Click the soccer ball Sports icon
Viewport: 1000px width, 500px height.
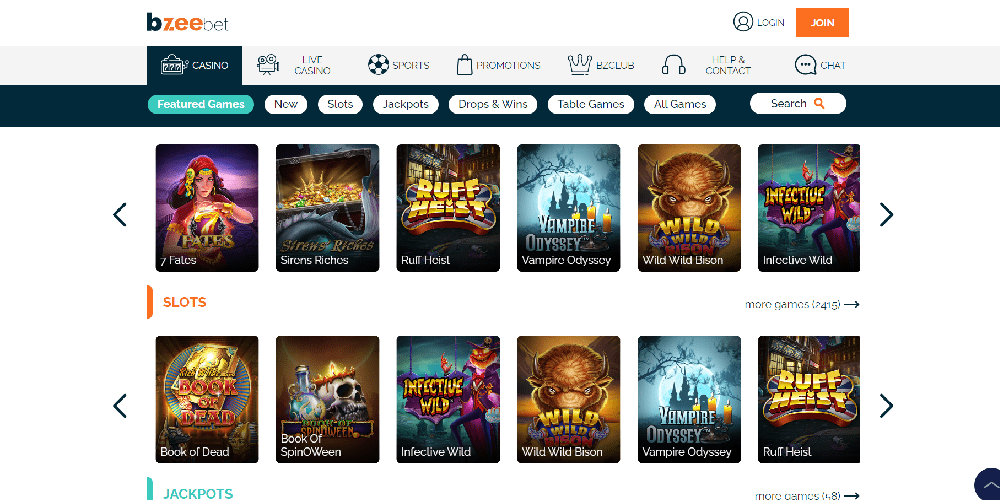(378, 64)
